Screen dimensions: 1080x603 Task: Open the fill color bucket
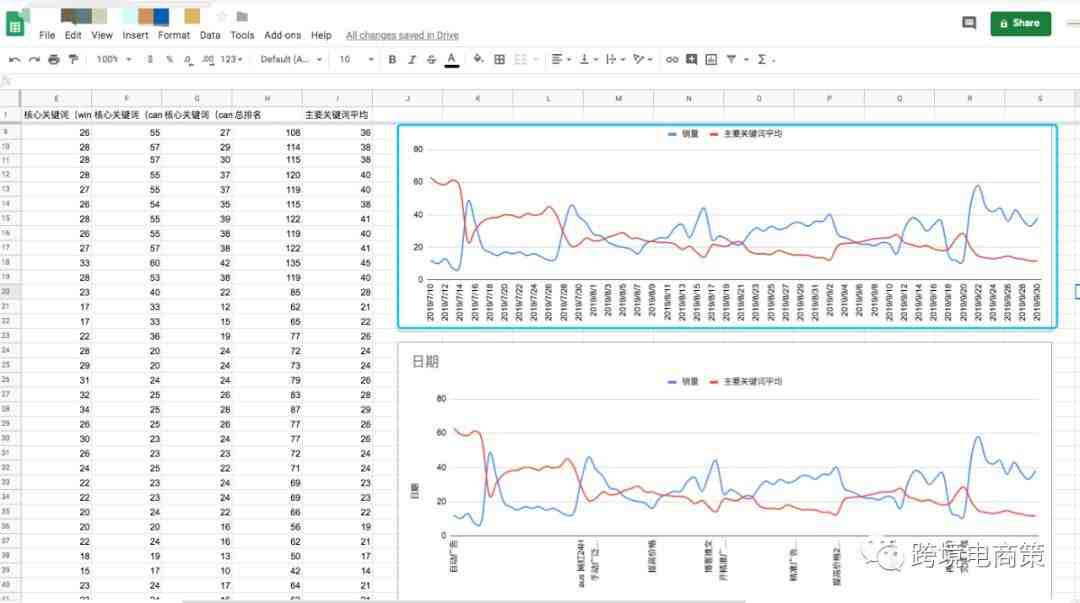coord(478,60)
